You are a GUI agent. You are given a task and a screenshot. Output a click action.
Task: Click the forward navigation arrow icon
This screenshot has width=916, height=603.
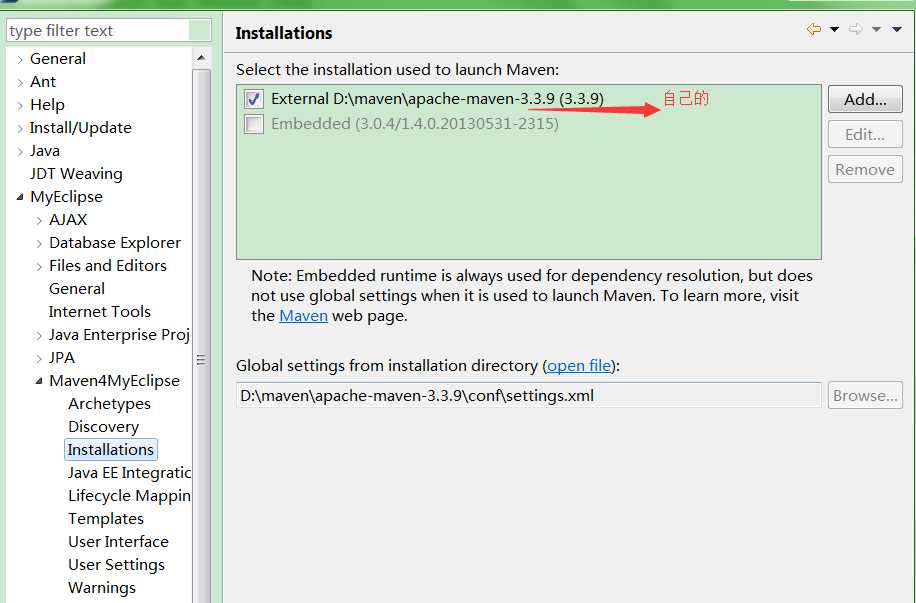pos(855,29)
